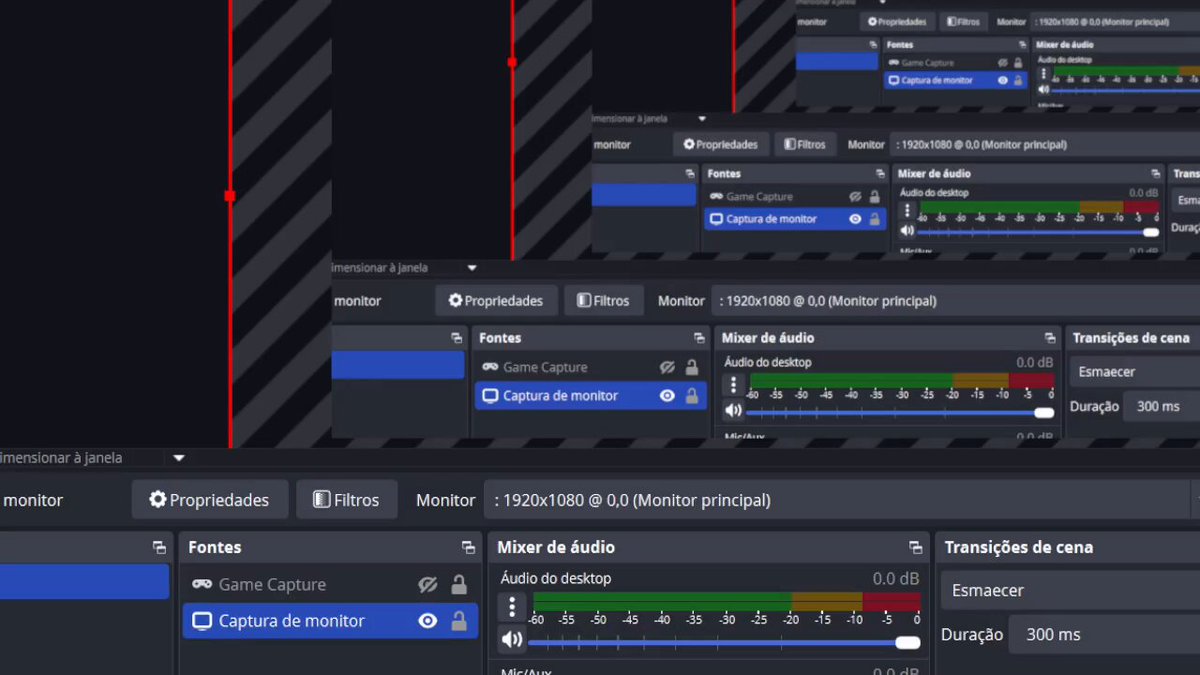Click the main Áudio do desktop volume slider handle

[908, 643]
